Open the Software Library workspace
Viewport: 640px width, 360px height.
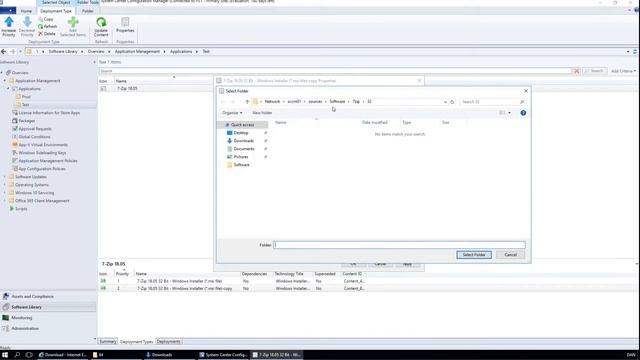tap(48, 307)
